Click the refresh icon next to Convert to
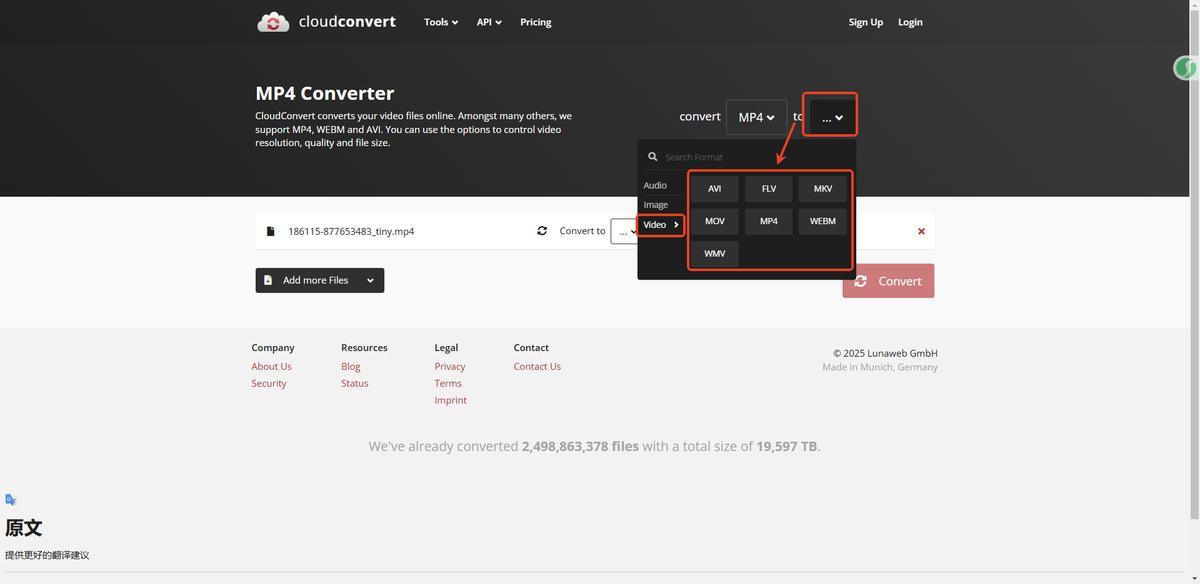Screen dimensions: 1200x584 542,231
